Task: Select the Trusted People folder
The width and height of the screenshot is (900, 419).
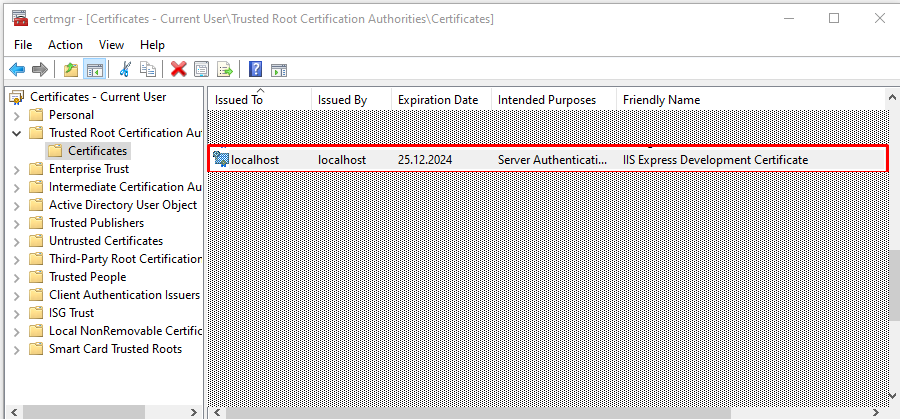Action: tap(87, 277)
